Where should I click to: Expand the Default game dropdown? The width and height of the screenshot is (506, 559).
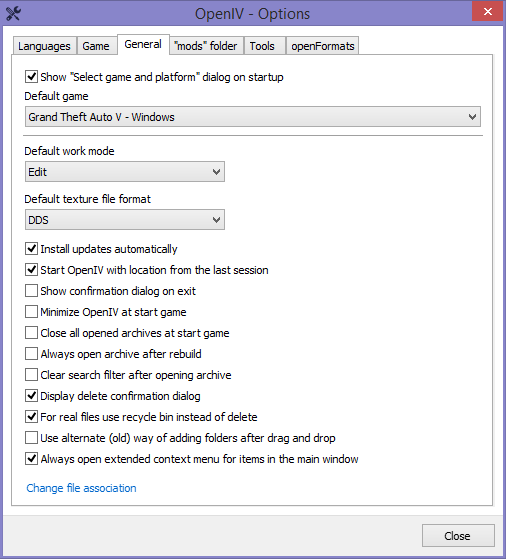tap(253, 117)
